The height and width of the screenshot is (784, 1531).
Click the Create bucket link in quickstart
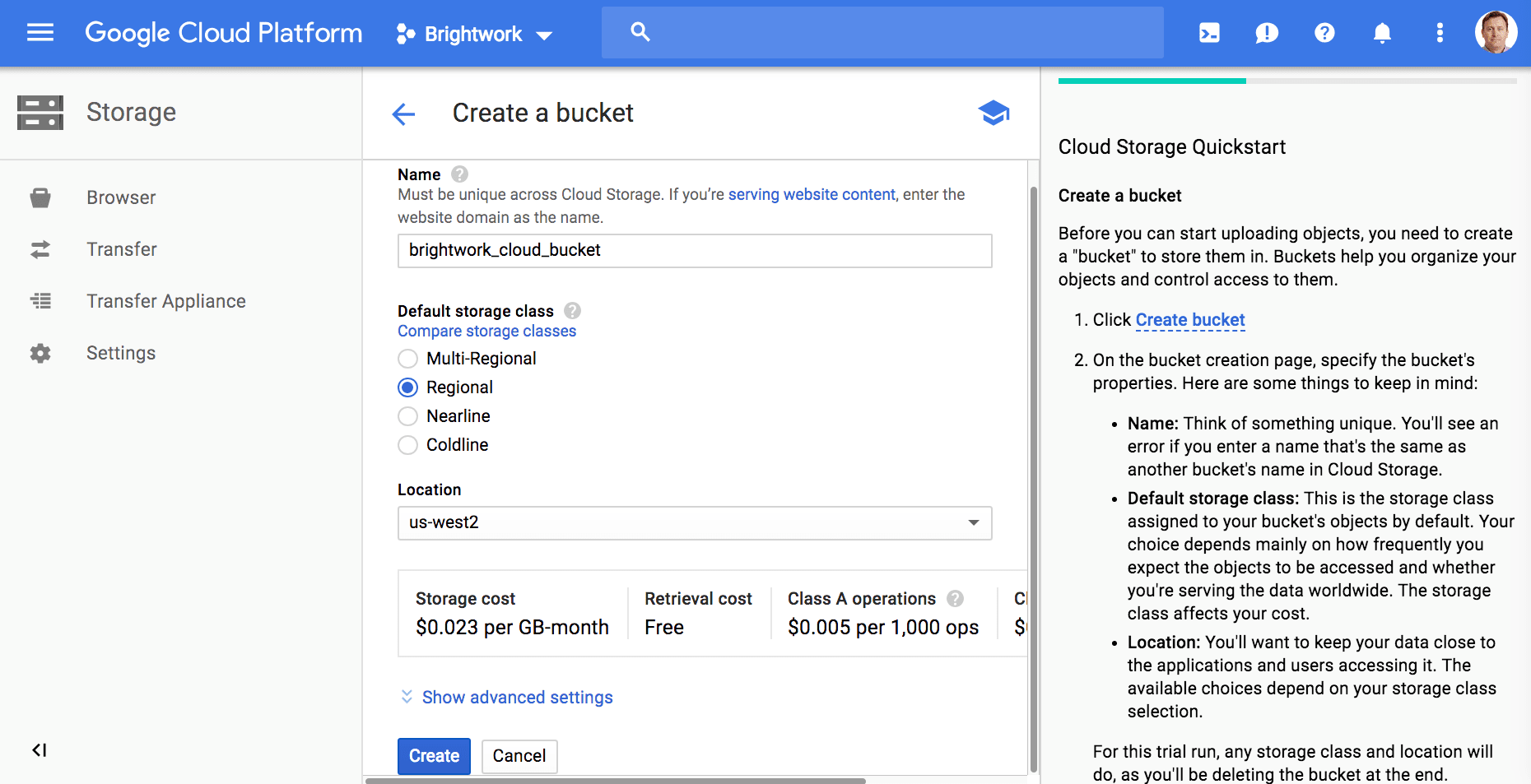pos(1190,320)
